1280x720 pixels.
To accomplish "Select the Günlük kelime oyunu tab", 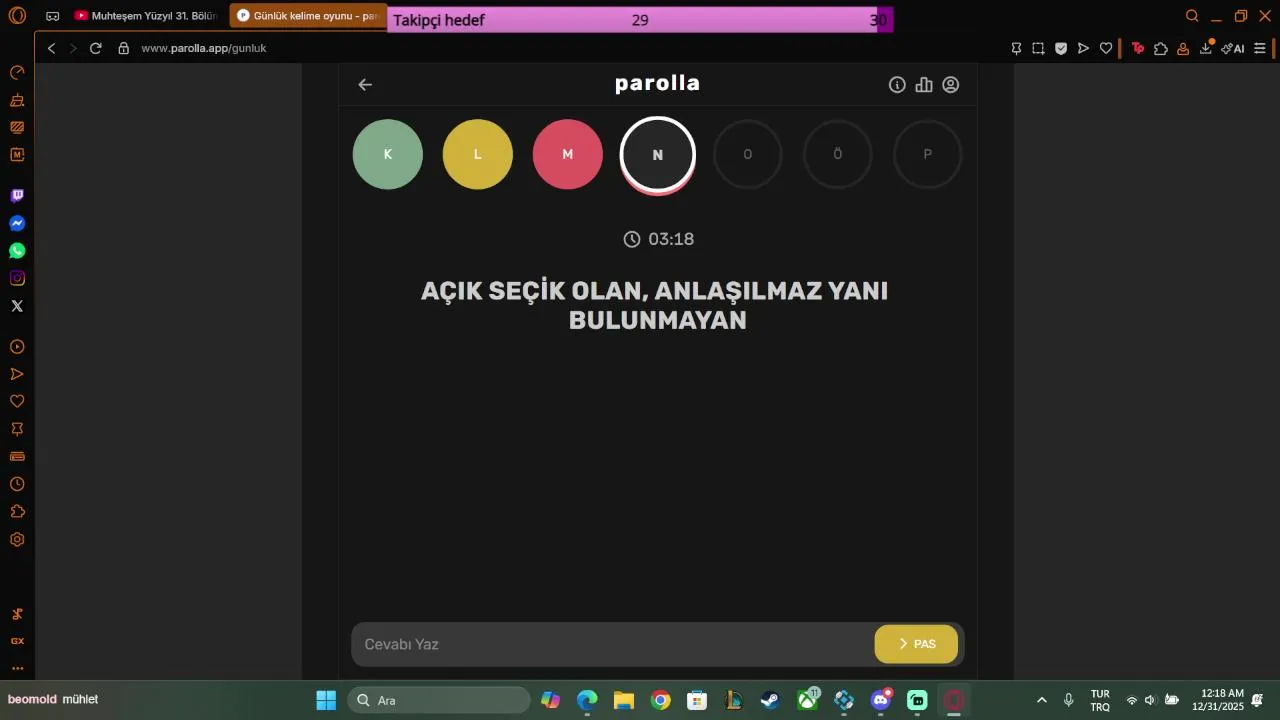I will tap(308, 16).
